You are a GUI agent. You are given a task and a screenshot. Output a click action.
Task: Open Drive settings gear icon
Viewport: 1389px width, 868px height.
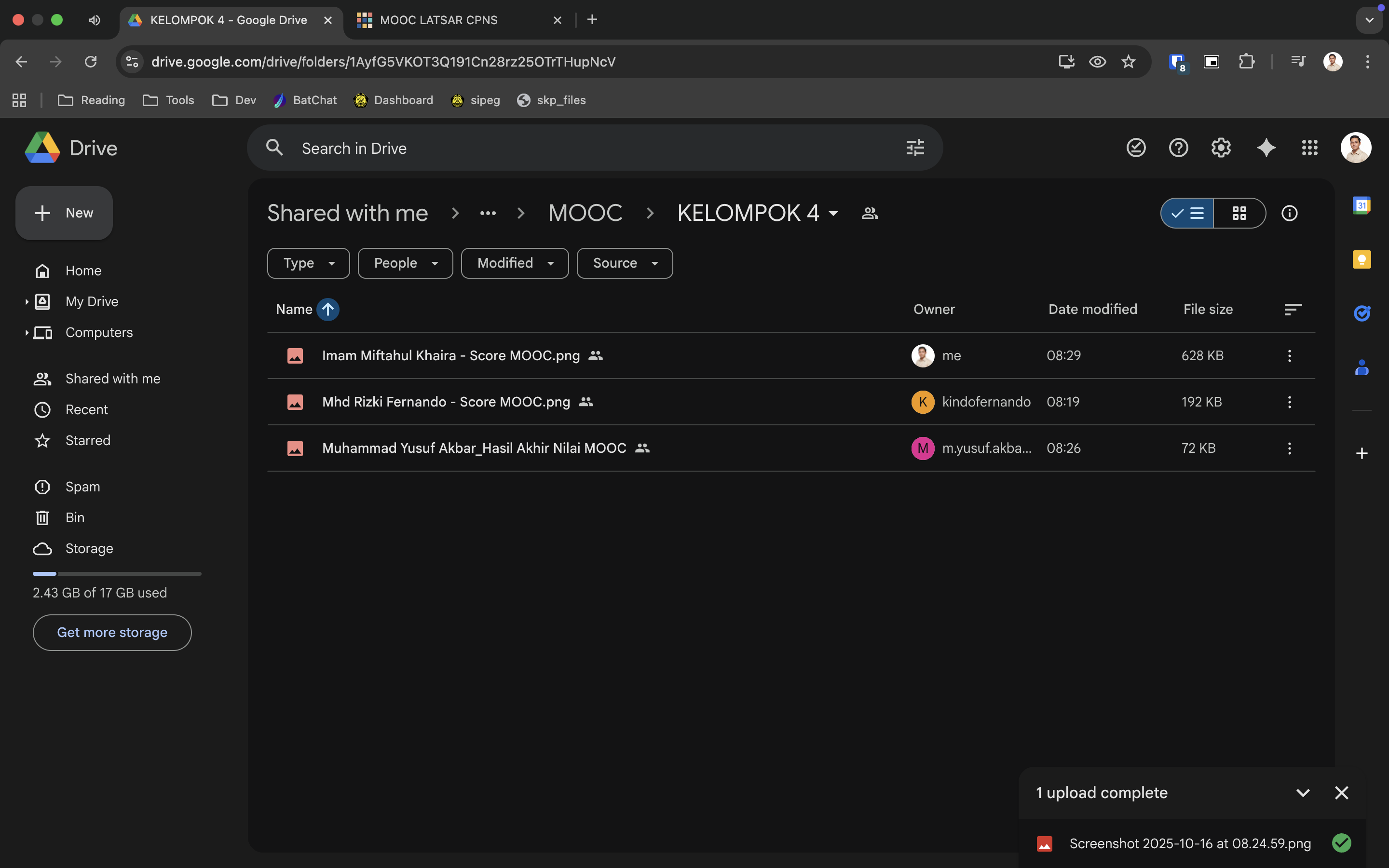[x=1221, y=148]
